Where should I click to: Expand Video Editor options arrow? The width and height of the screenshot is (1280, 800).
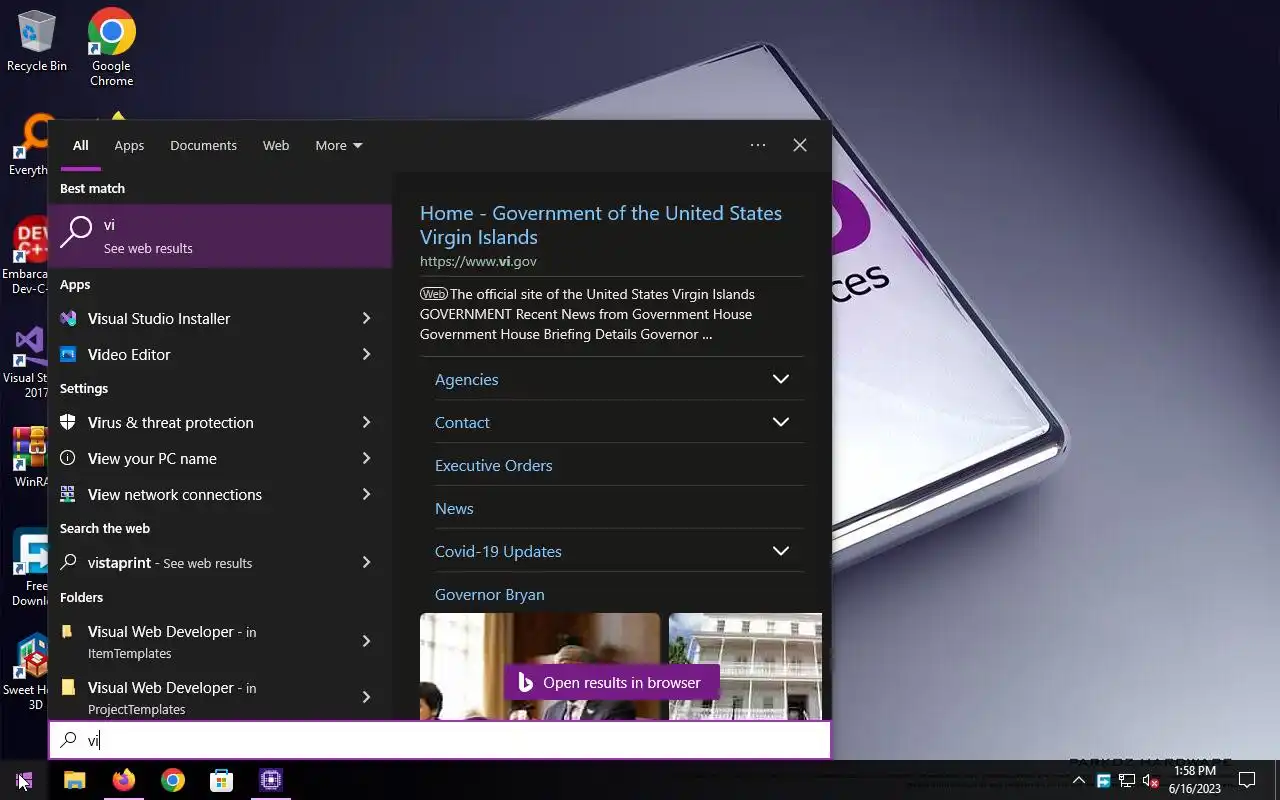pyautogui.click(x=366, y=354)
